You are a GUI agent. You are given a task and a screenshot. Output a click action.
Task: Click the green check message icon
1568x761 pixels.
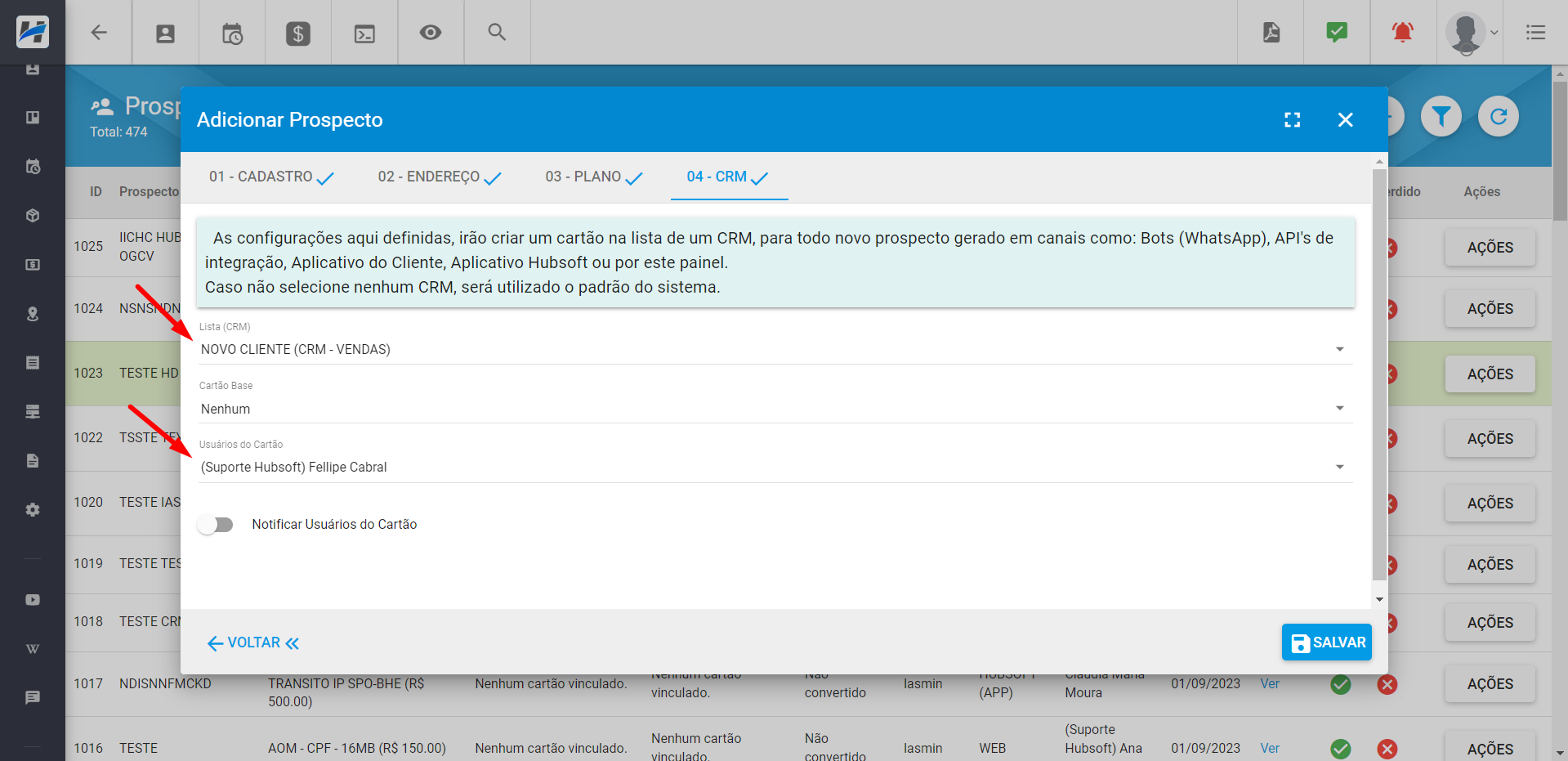tap(1337, 32)
